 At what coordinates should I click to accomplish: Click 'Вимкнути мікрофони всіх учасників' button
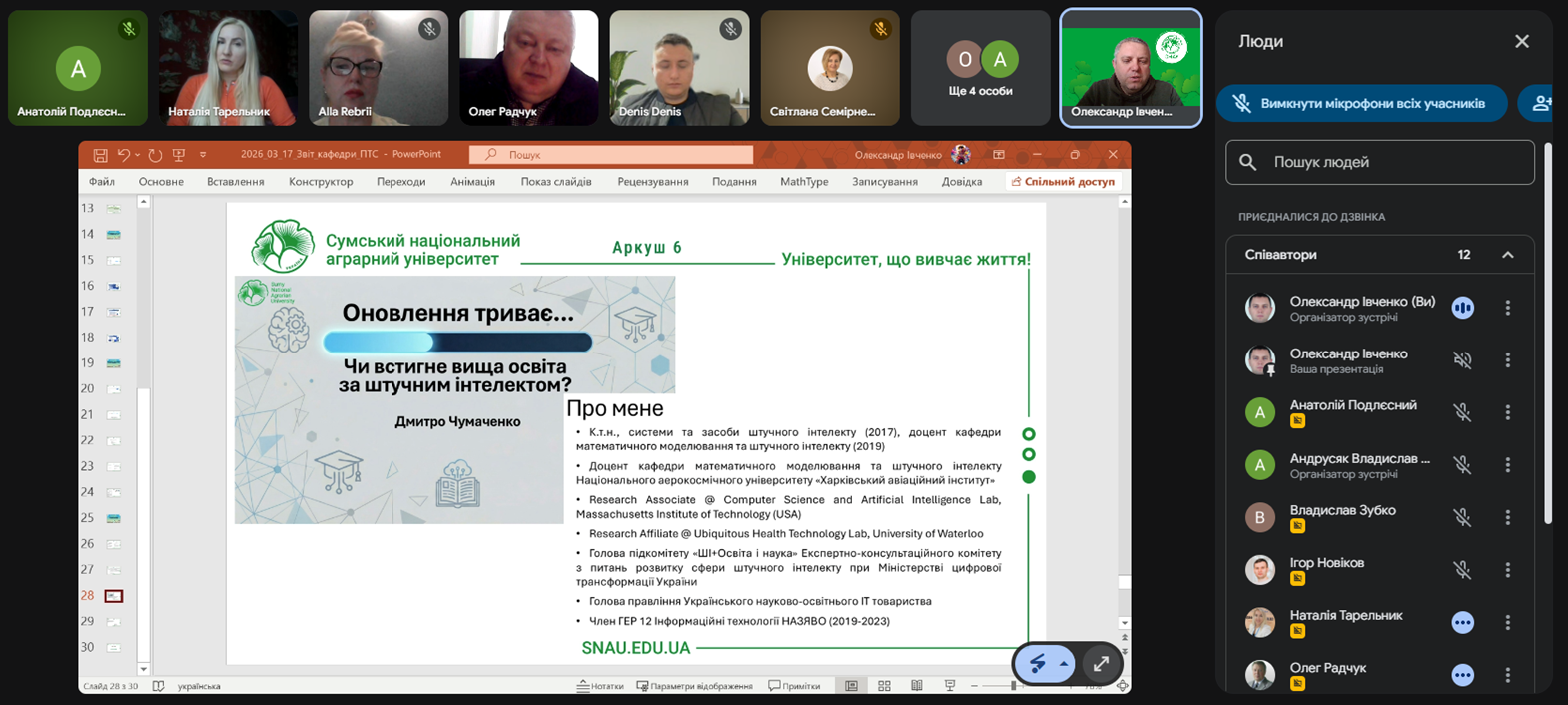(x=1361, y=103)
